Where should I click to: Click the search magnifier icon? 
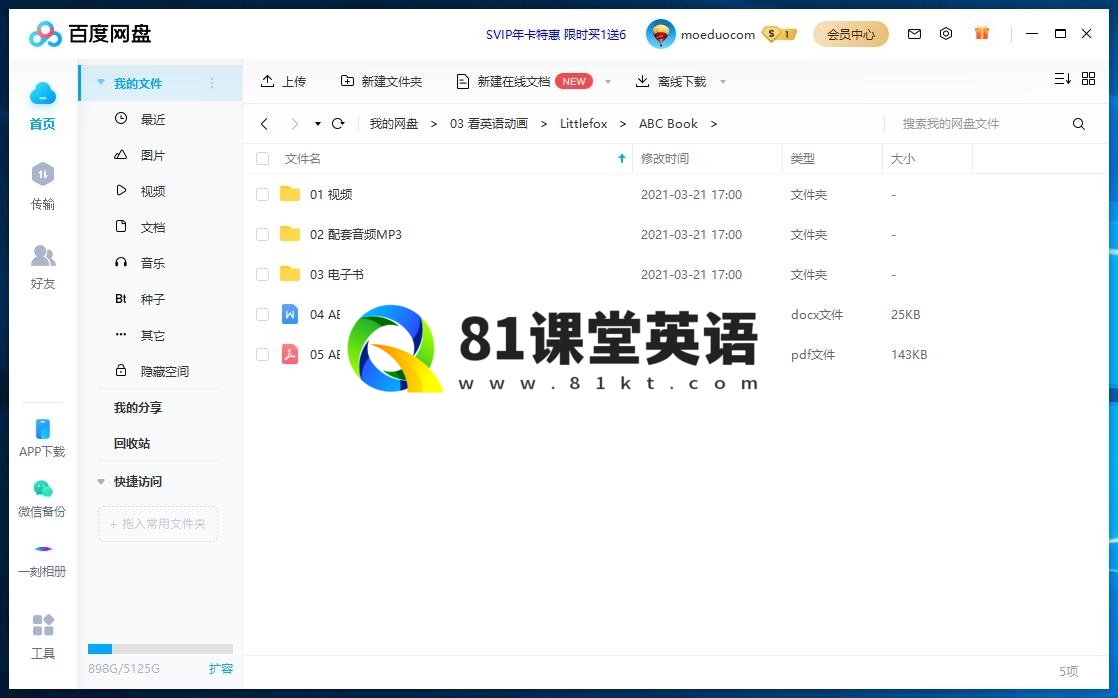click(x=1079, y=124)
